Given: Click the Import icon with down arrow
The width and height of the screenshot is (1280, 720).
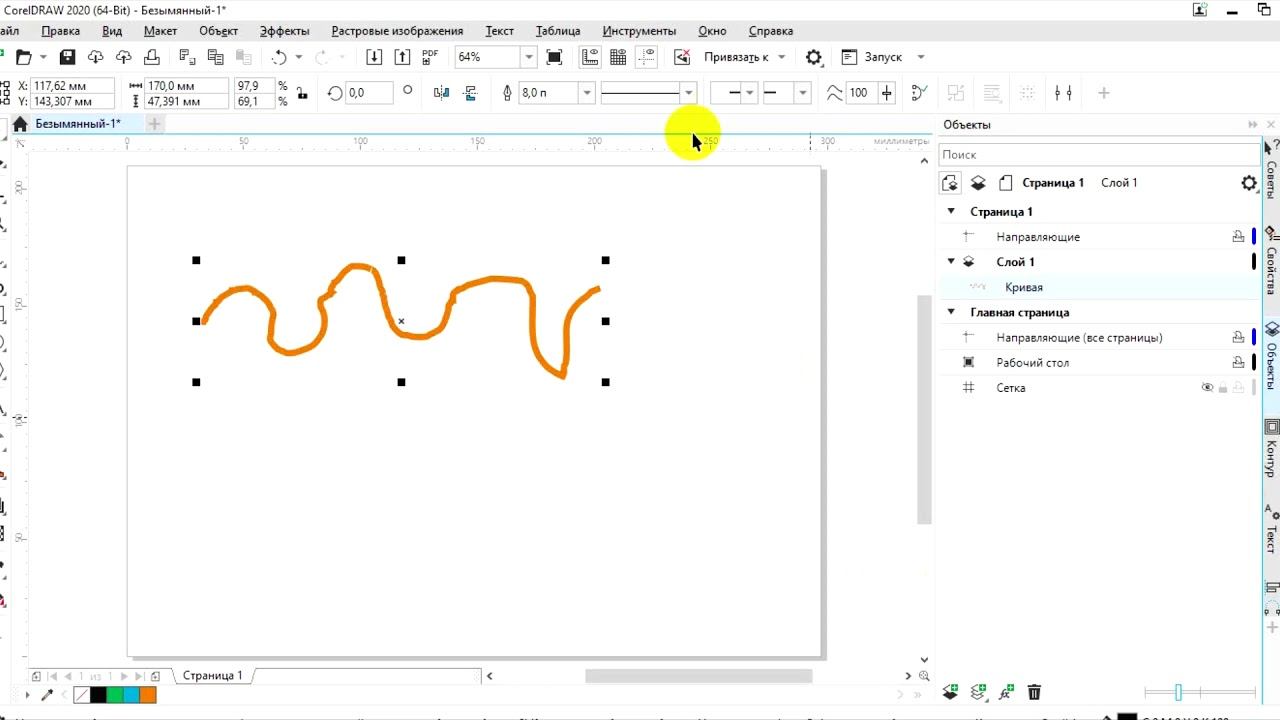Looking at the screenshot, I should click(x=374, y=57).
